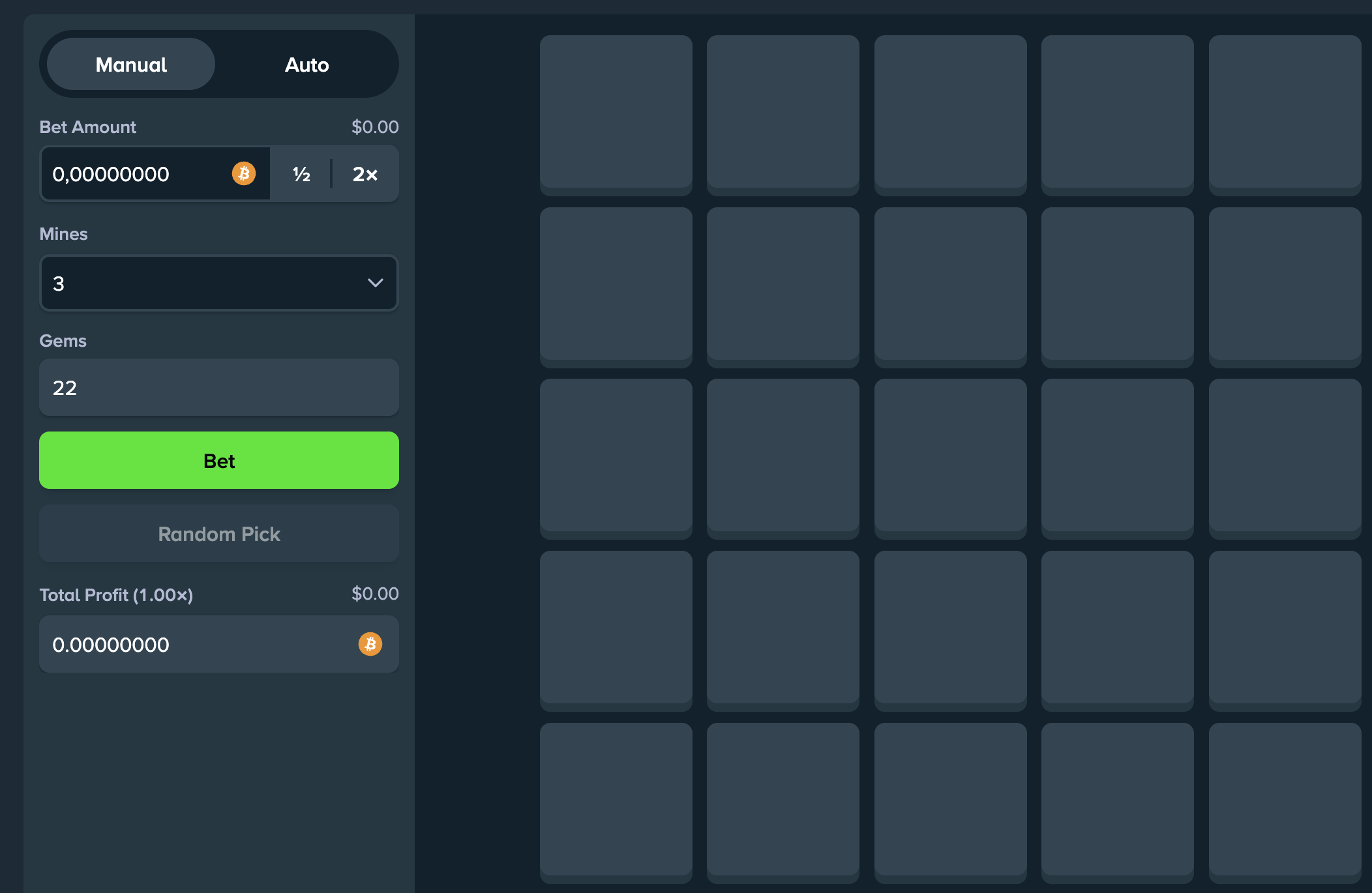Reveal the tile in row 2, column 5
1372x893 pixels.
point(1285,287)
